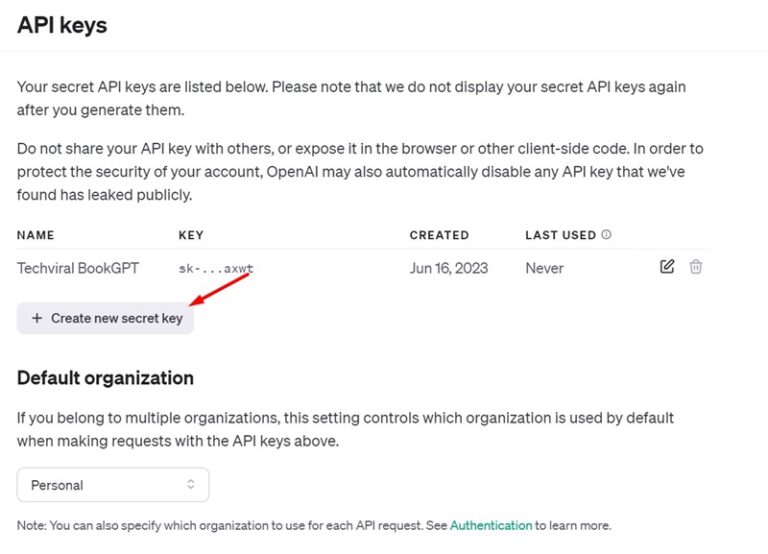Click the Default organization heading
This screenshot has width=768, height=554.
(x=105, y=378)
